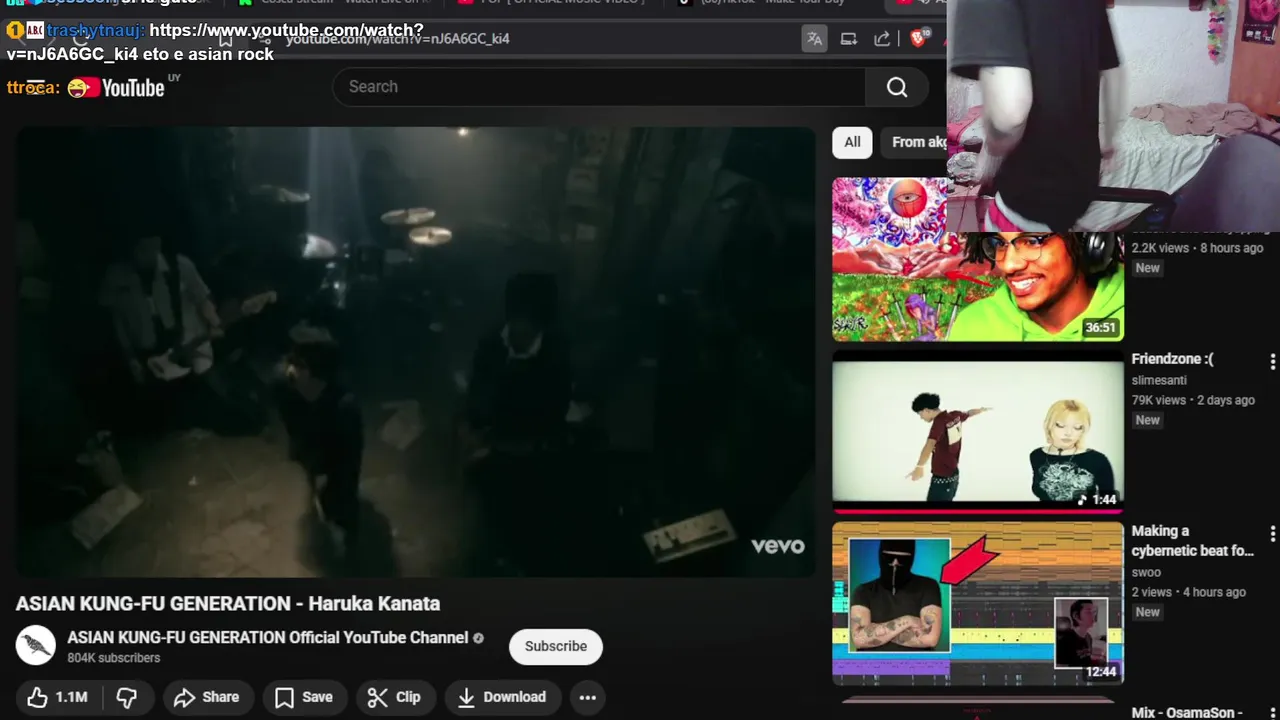The image size is (1280, 720).
Task: Click the 'Friendzone :(' video title
Action: pos(1172,359)
